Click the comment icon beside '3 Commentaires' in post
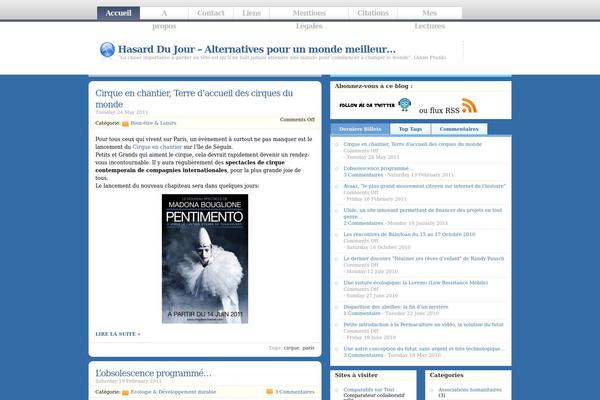The width and height of the screenshot is (600, 400). pyautogui.click(x=269, y=392)
